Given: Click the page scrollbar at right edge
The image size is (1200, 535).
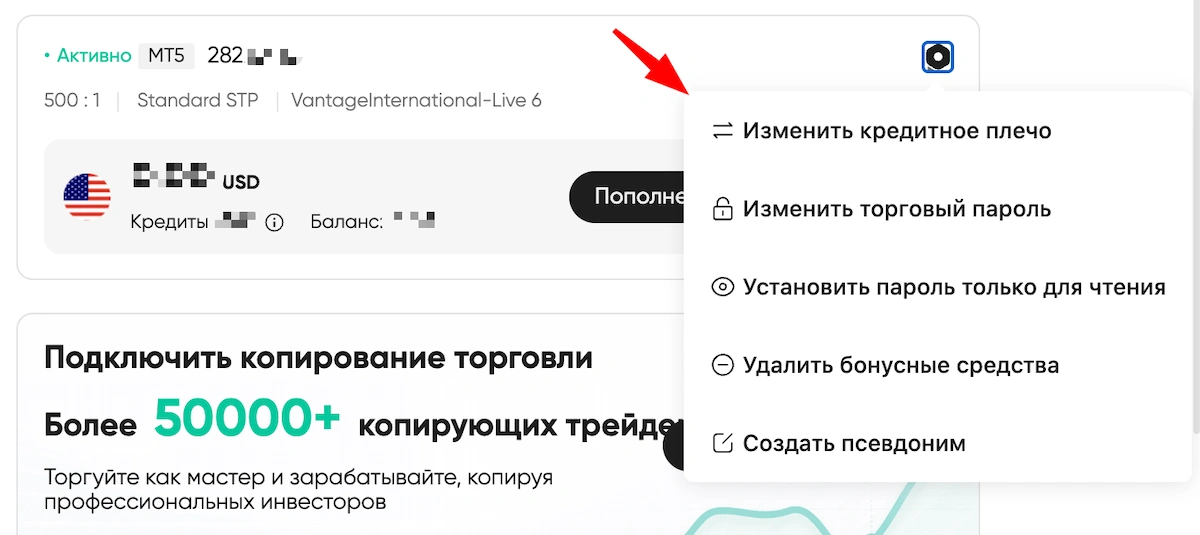Looking at the screenshot, I should (x=1196, y=215).
